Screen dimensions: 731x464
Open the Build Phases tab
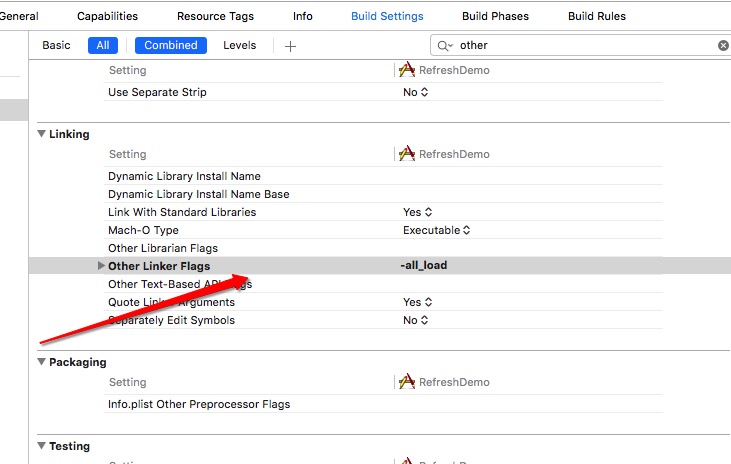495,16
